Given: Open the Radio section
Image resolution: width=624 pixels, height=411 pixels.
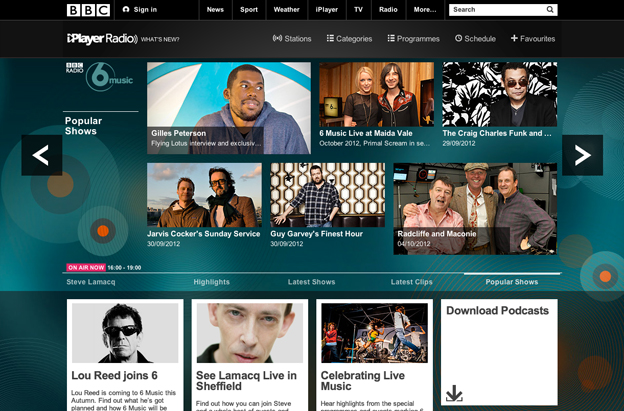Looking at the screenshot, I should click(388, 10).
